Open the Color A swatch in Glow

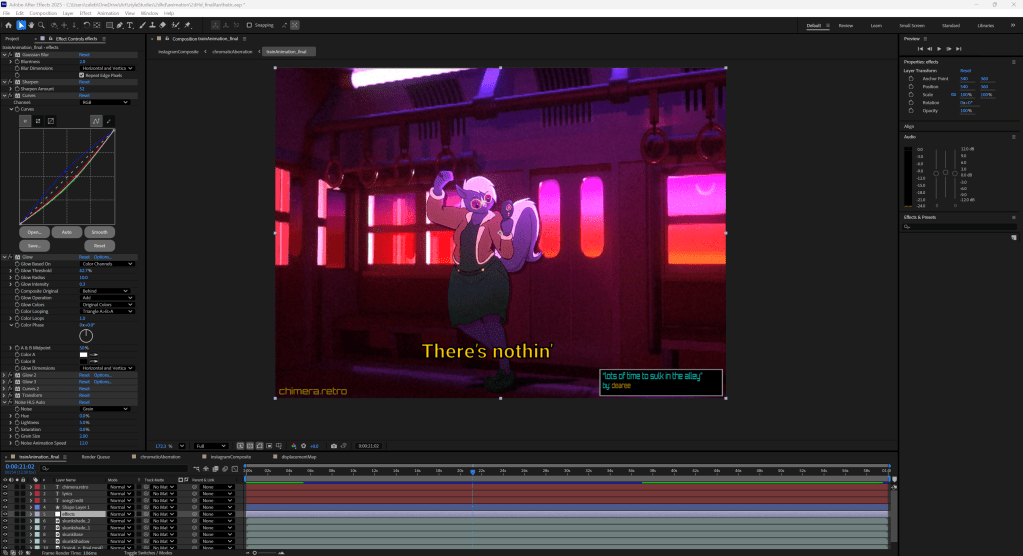pyautogui.click(x=84, y=354)
